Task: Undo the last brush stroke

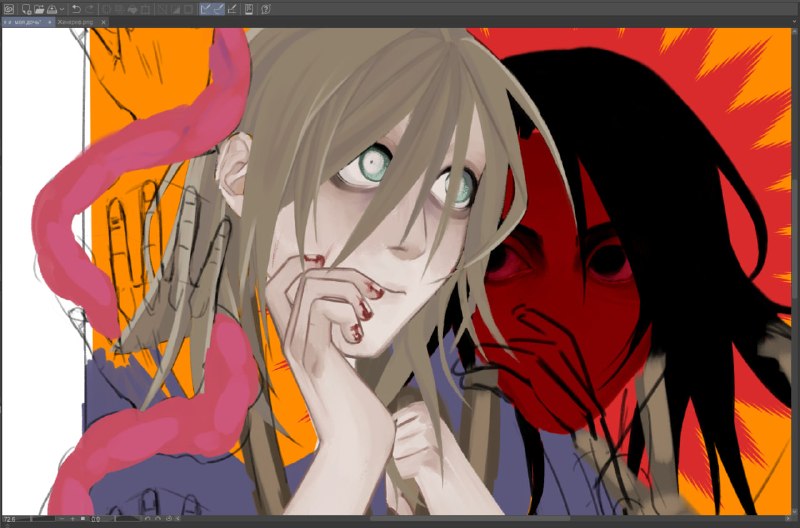Action: tap(77, 9)
